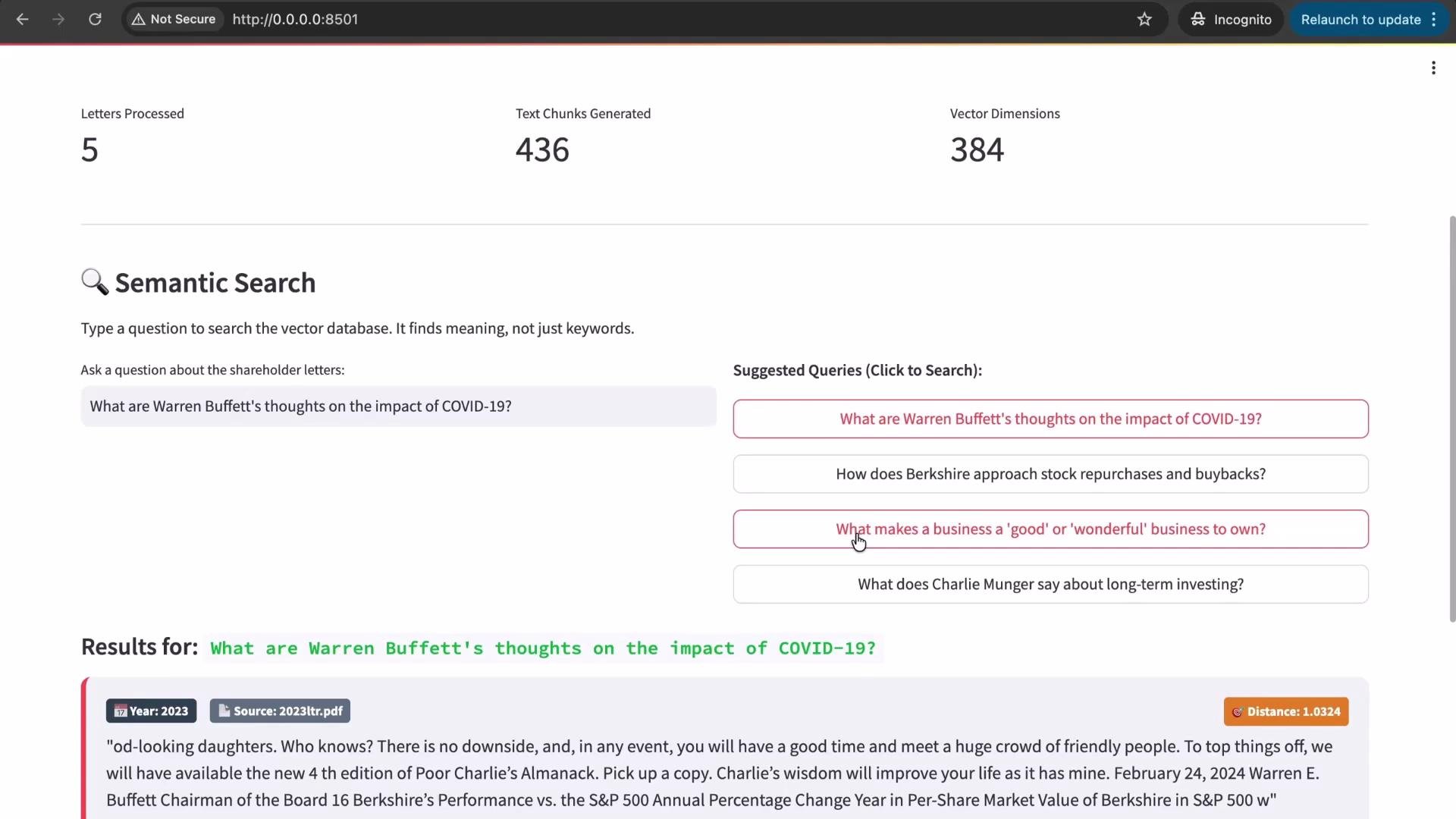Click the Distance: 1.0324 badge
1456x819 pixels.
click(x=1286, y=711)
